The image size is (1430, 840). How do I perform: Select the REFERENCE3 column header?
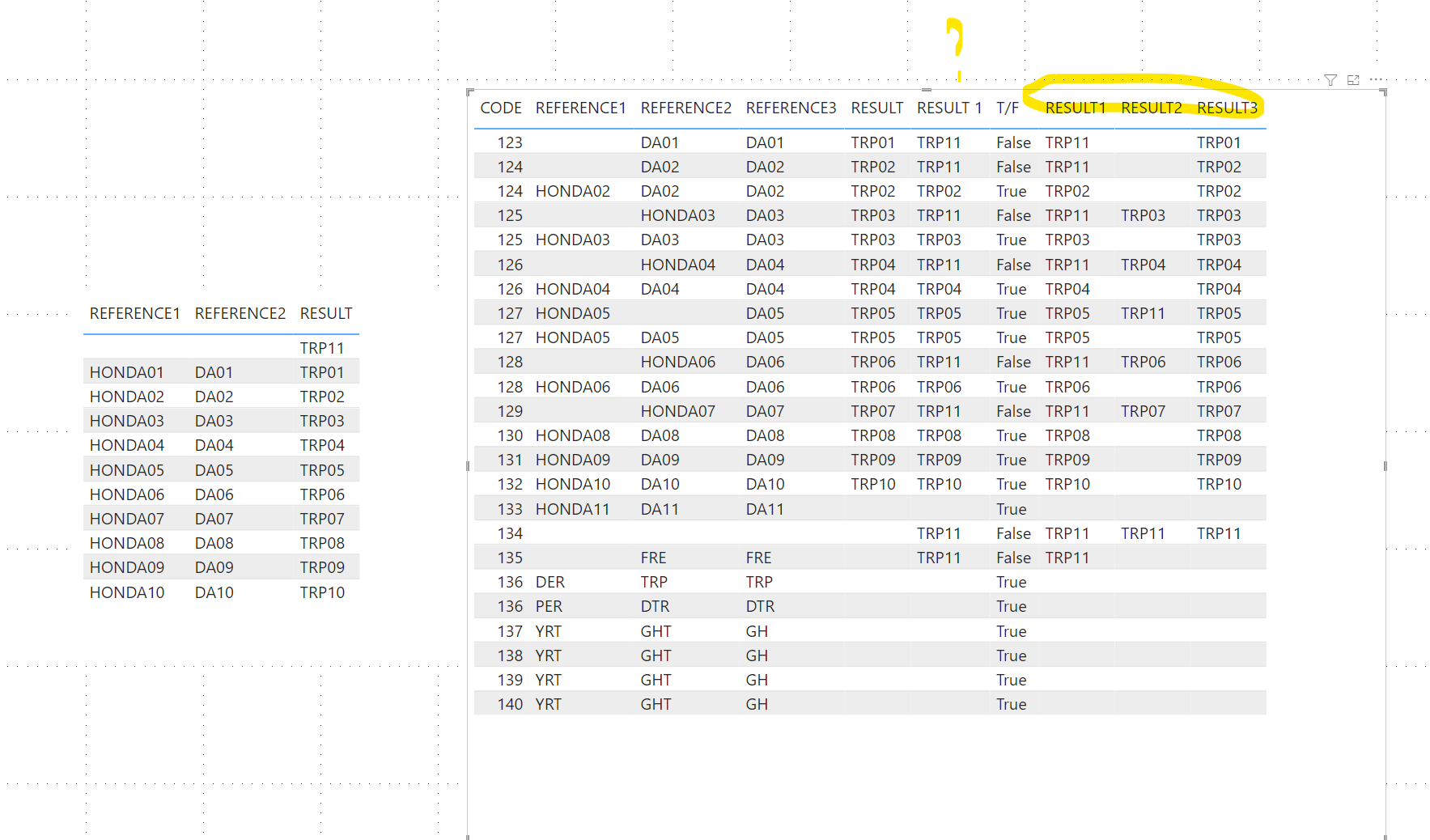tap(791, 108)
